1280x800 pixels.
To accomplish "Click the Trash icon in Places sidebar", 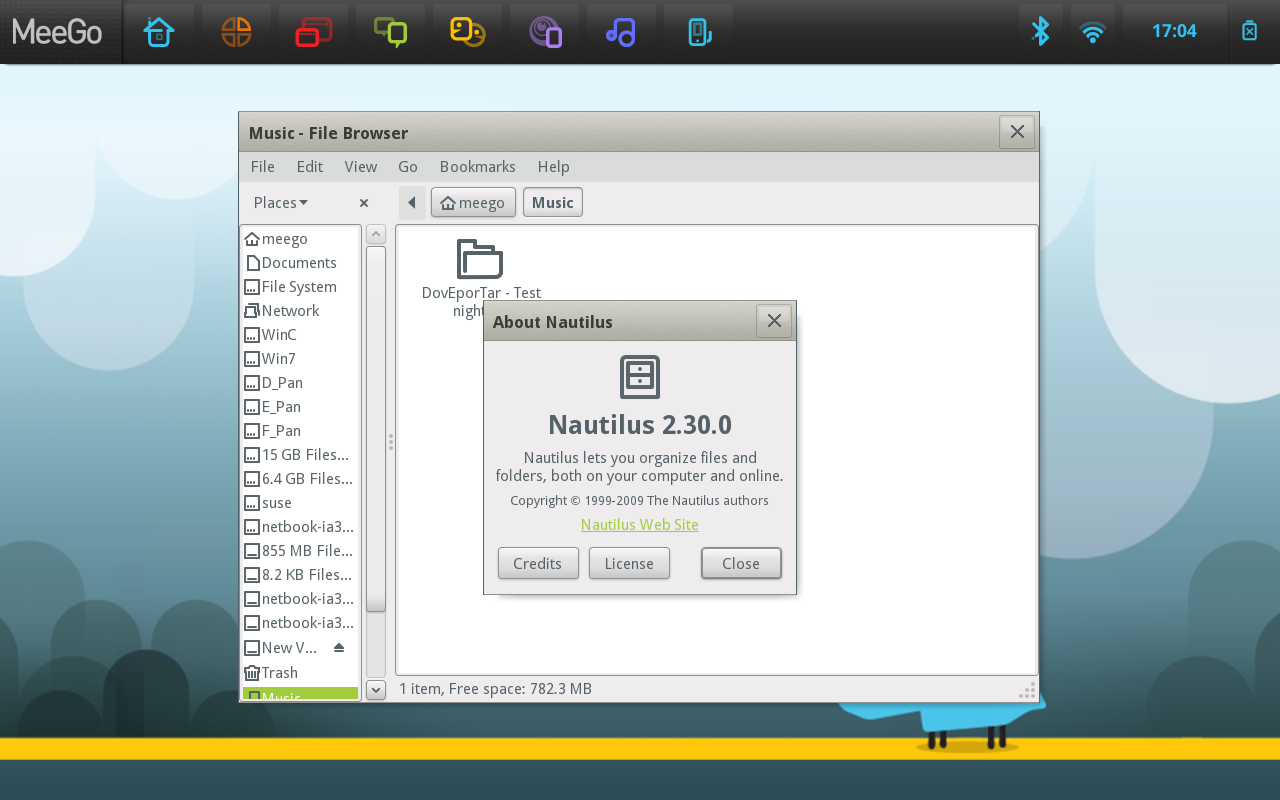I will [252, 673].
